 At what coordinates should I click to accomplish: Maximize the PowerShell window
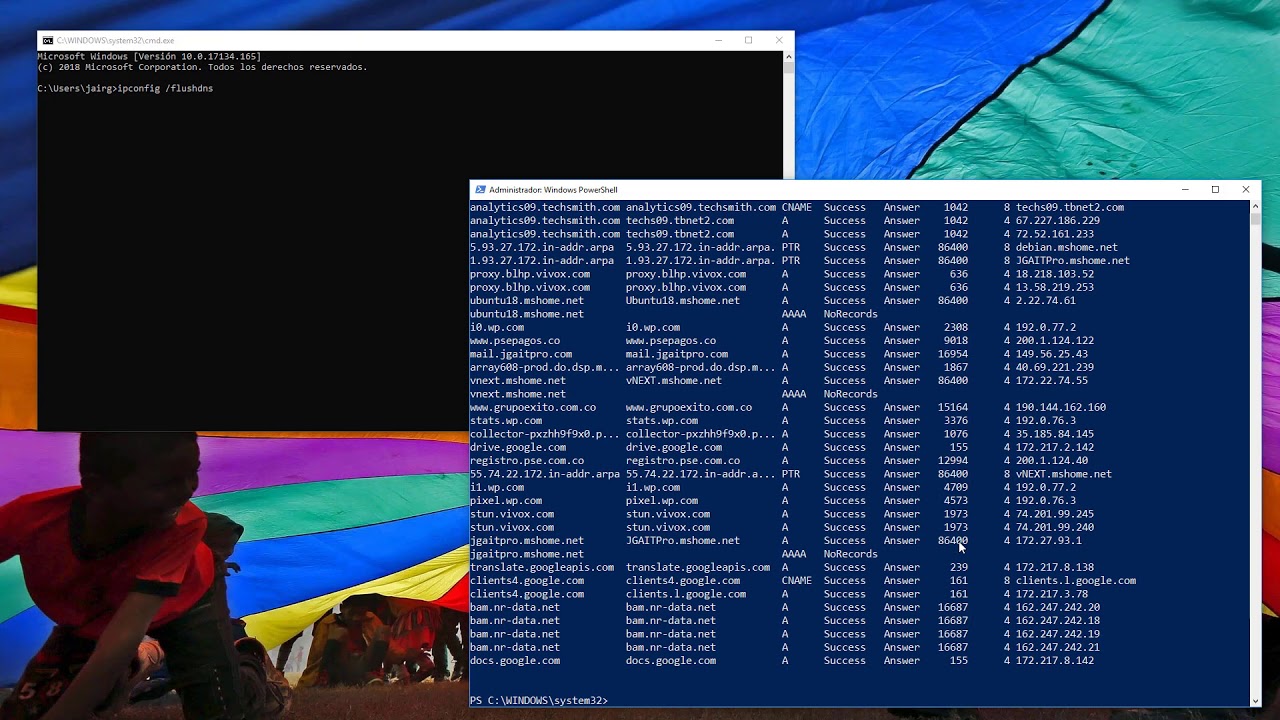[x=1215, y=189]
